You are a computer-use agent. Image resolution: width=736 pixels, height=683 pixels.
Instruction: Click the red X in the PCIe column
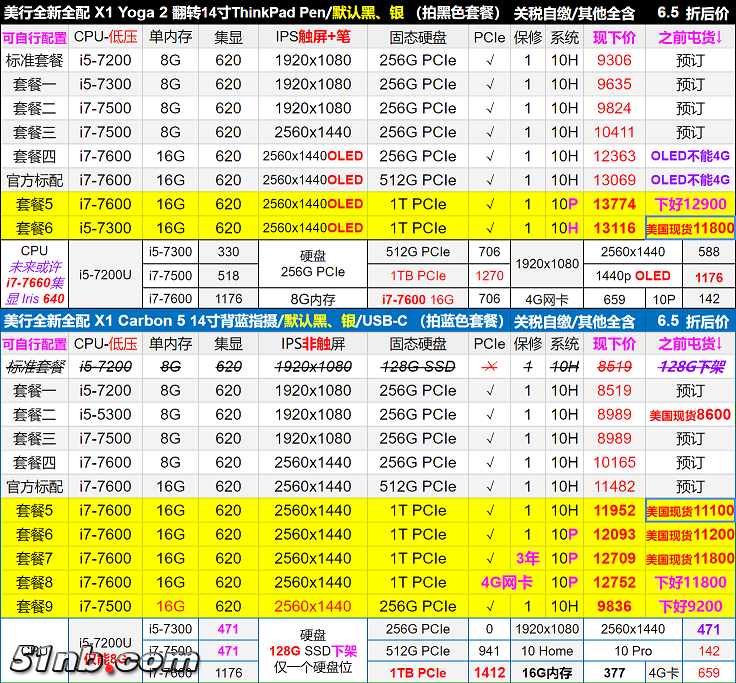tap(489, 367)
